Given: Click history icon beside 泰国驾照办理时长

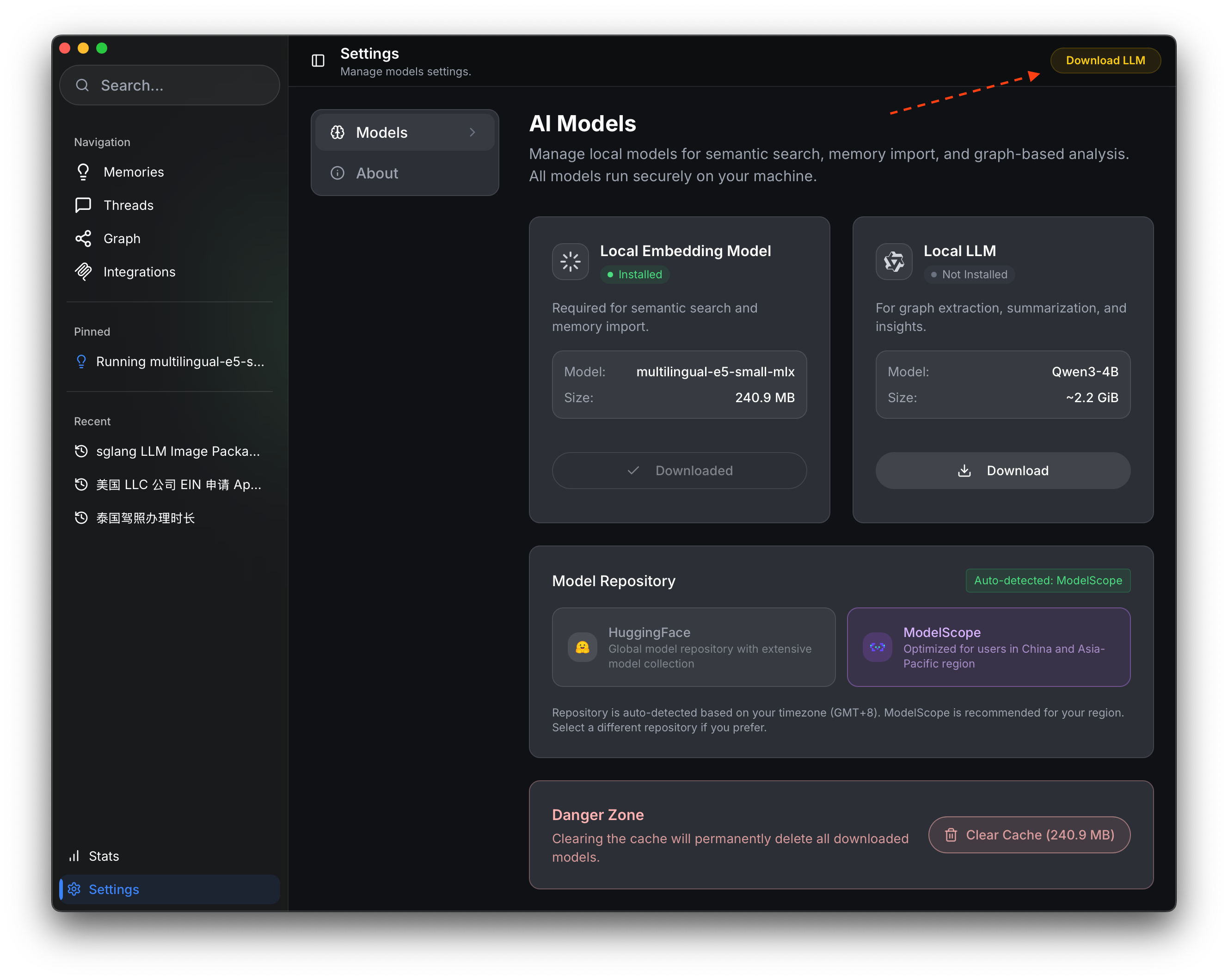Looking at the screenshot, I should click(x=81, y=518).
